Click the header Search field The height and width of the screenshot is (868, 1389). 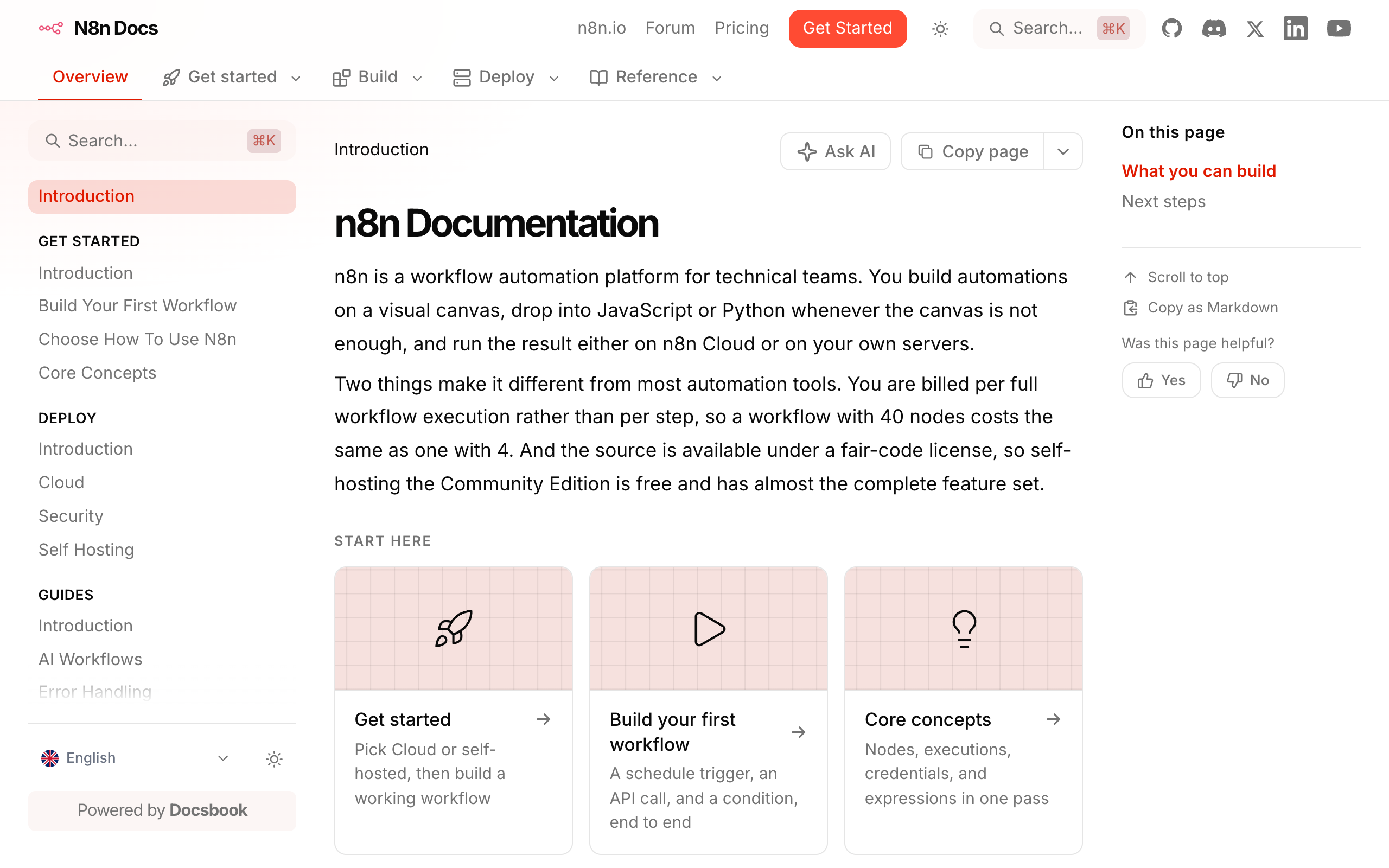point(1059,28)
